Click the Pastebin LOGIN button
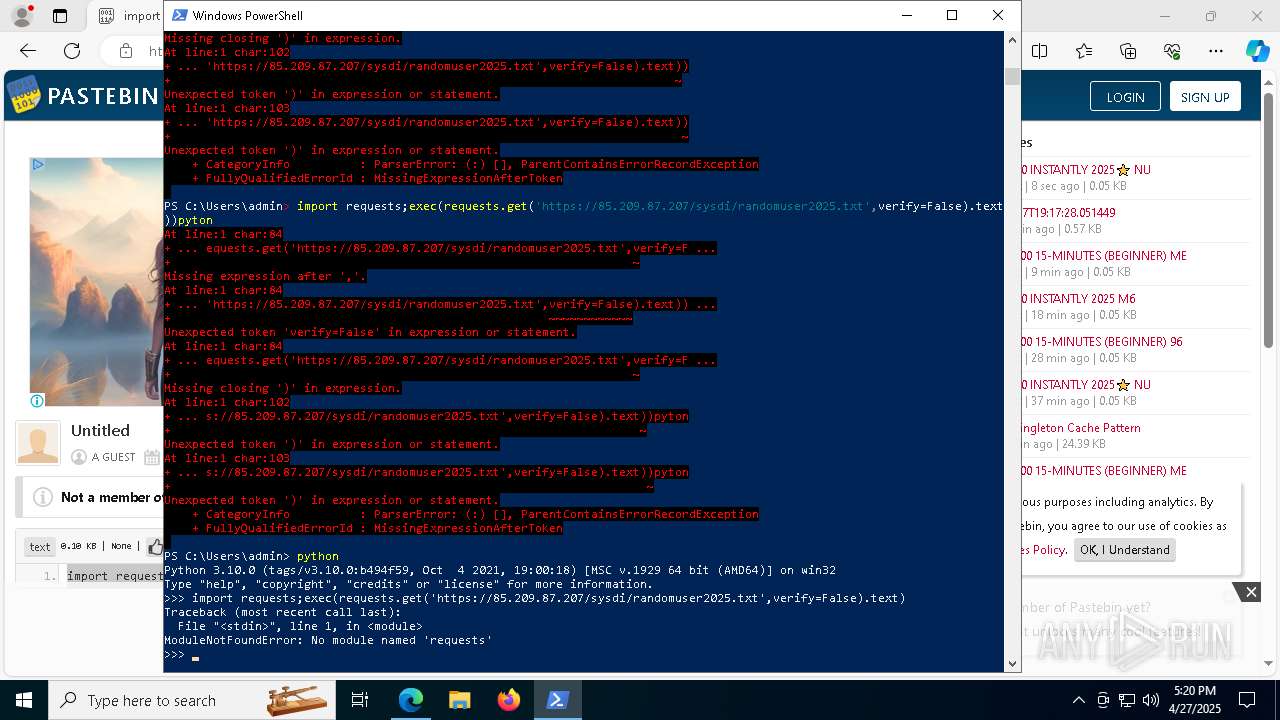Image resolution: width=1280 pixels, height=720 pixels. [x=1125, y=97]
